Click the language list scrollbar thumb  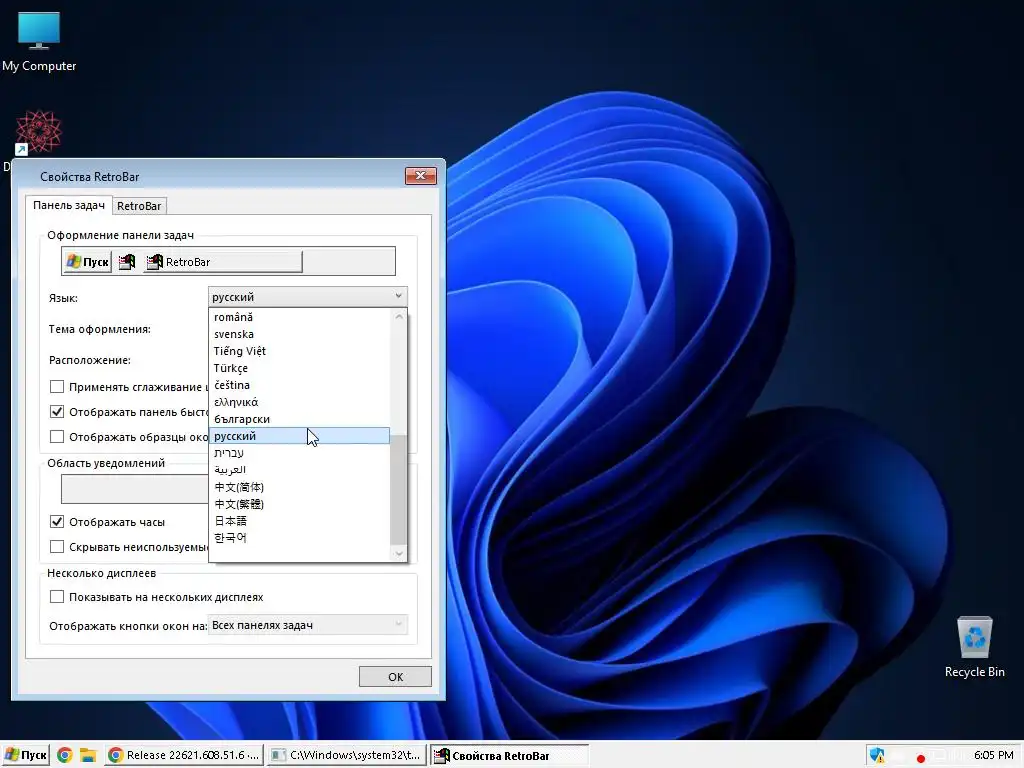[x=398, y=490]
